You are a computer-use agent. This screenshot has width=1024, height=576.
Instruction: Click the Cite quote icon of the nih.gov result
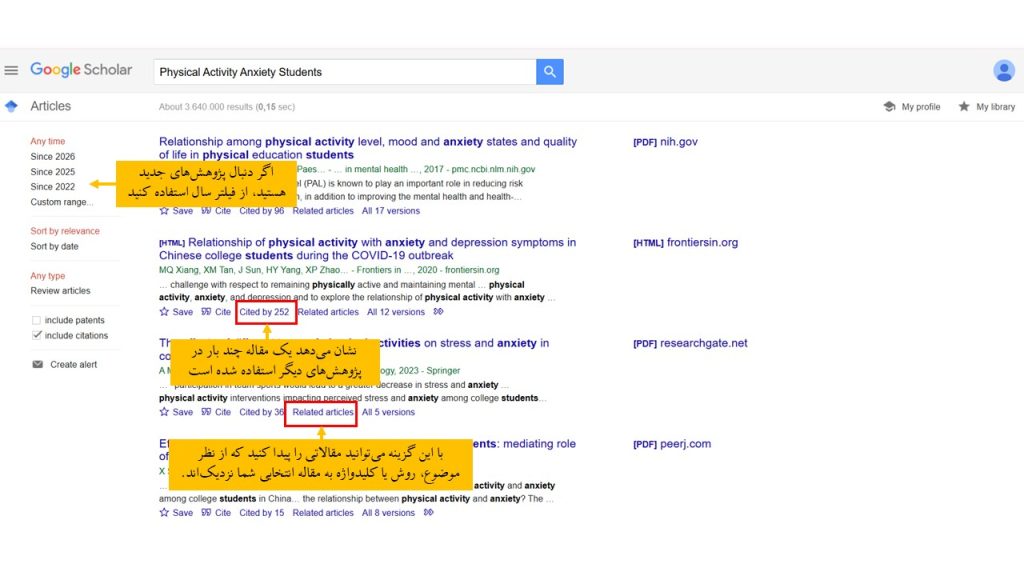pos(206,211)
